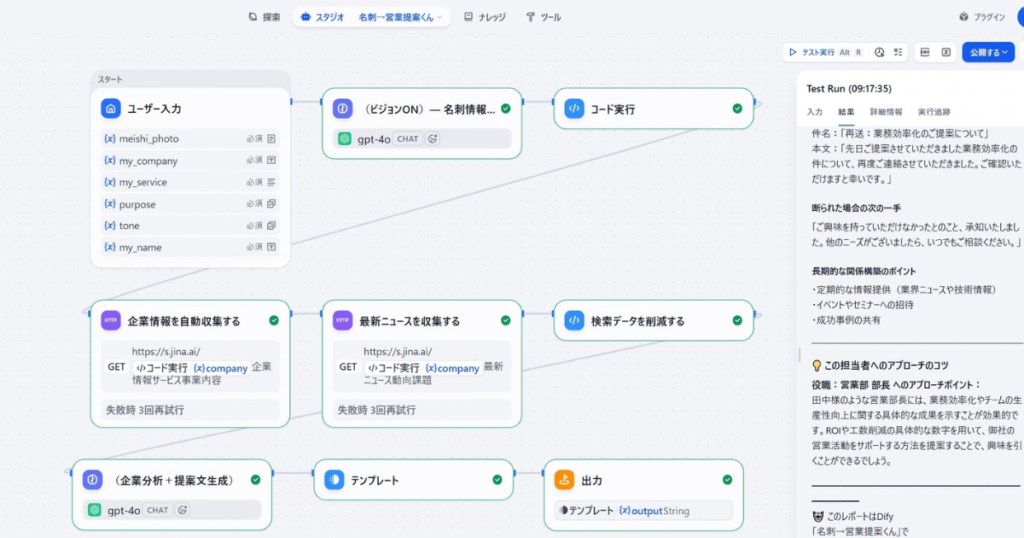The image size is (1024, 538).
Task: Click the gpt-4o model icon in ビジョンON node
Action: tap(344, 138)
